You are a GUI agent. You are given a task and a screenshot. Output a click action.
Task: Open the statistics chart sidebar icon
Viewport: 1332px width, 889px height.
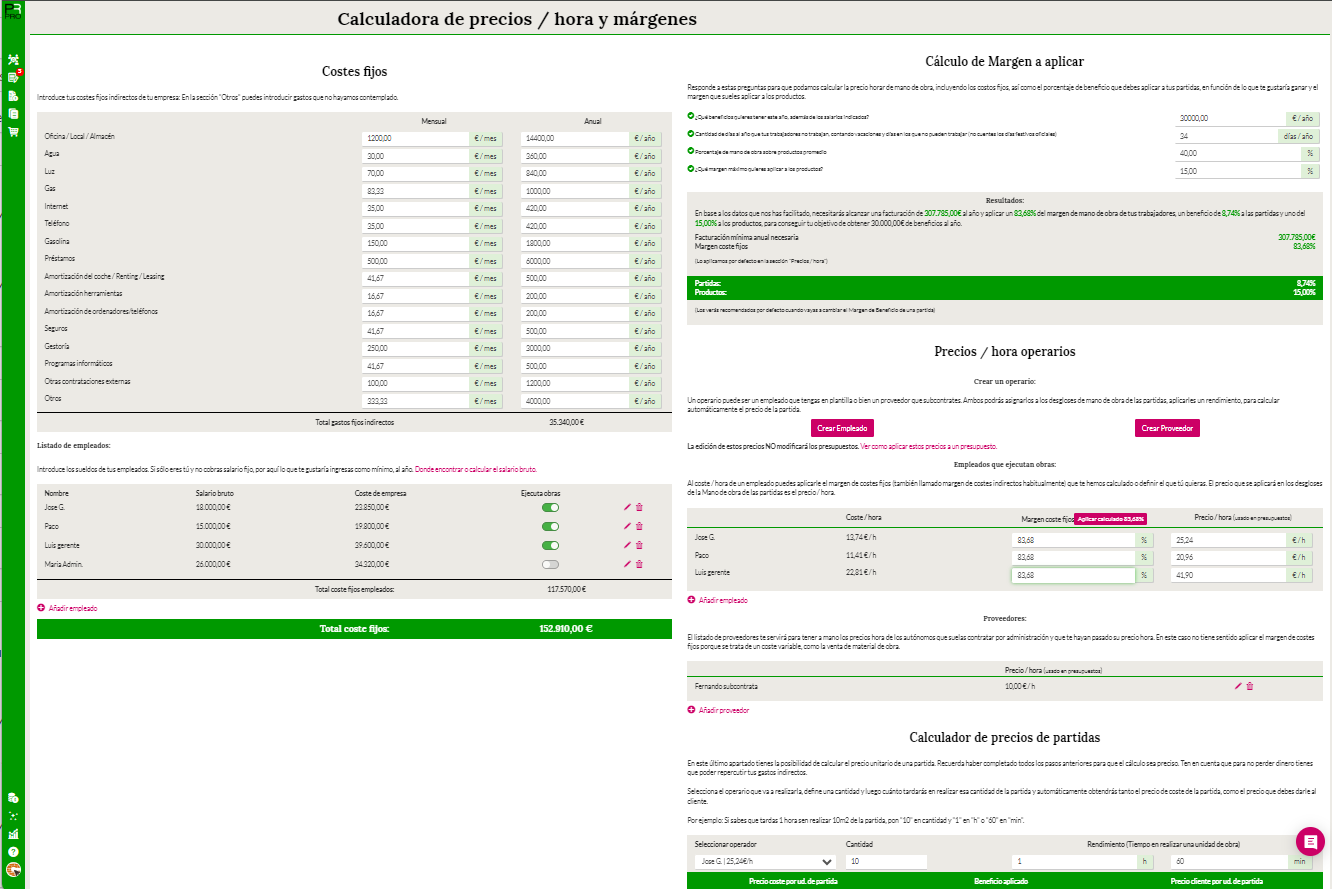coord(13,834)
